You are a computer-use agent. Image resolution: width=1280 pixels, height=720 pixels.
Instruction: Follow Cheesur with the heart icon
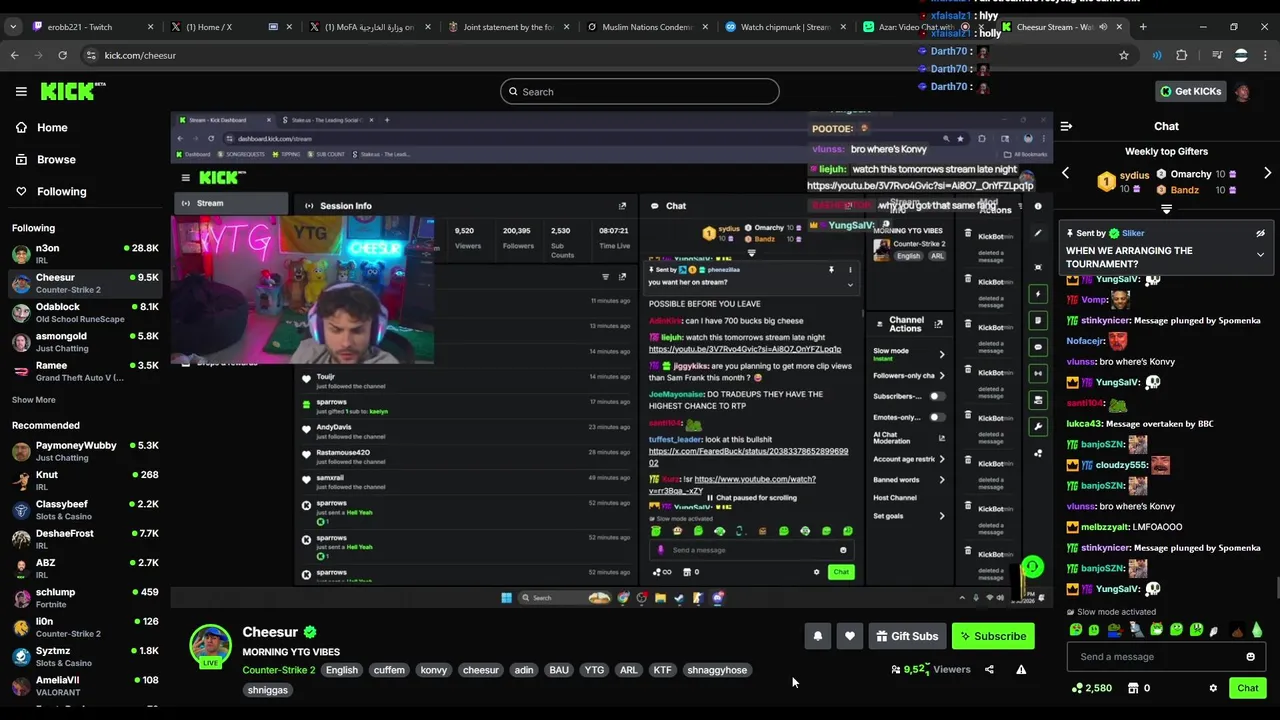tap(850, 636)
